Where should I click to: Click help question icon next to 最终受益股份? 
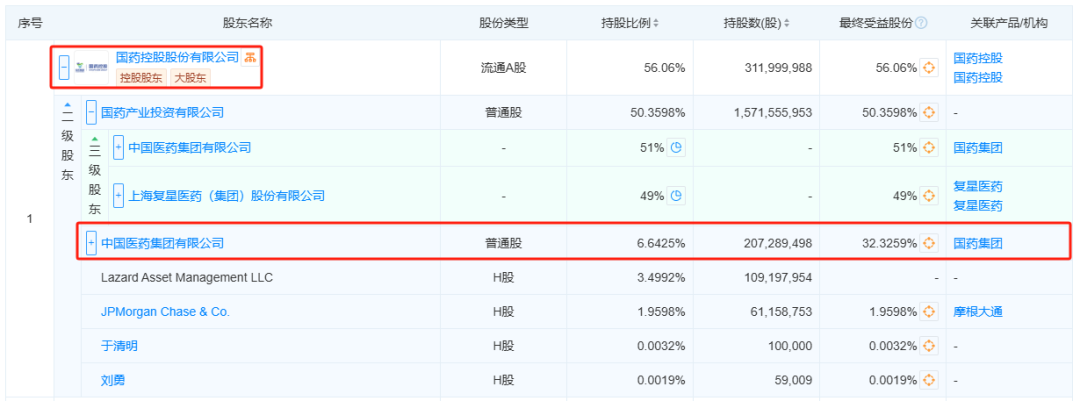pos(922,23)
